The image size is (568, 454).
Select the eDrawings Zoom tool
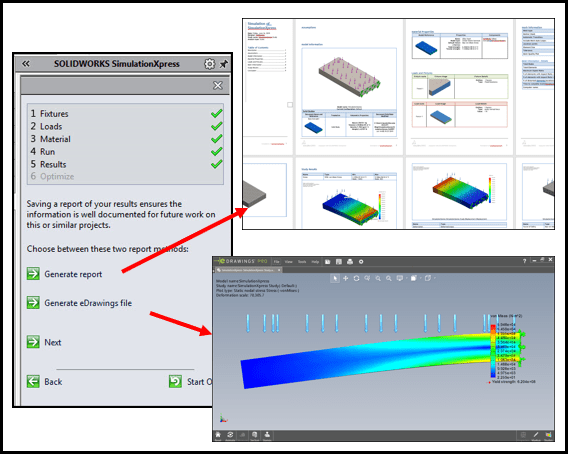pyautogui.click(x=378, y=278)
